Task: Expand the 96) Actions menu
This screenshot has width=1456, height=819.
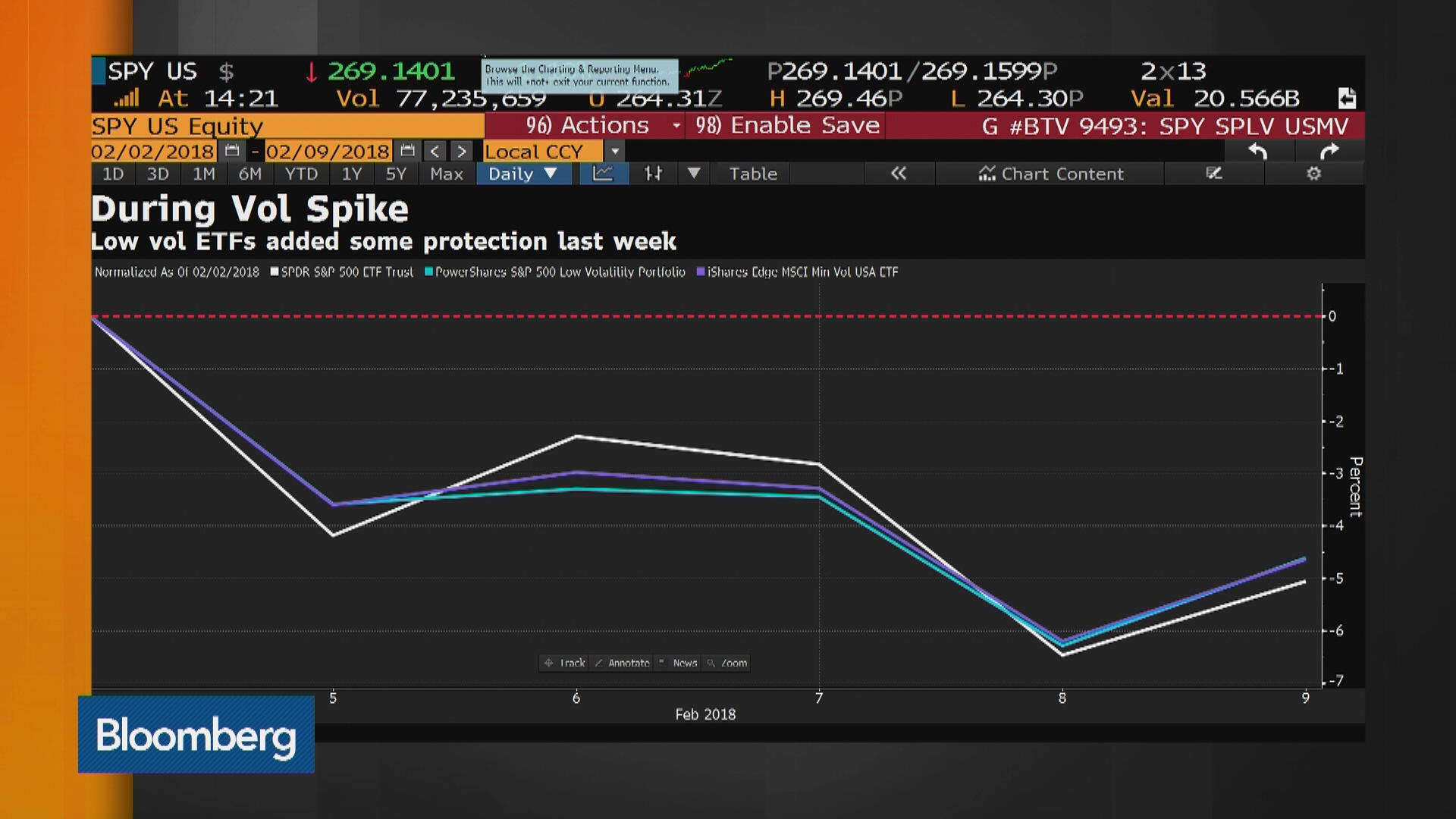Action: (599, 125)
